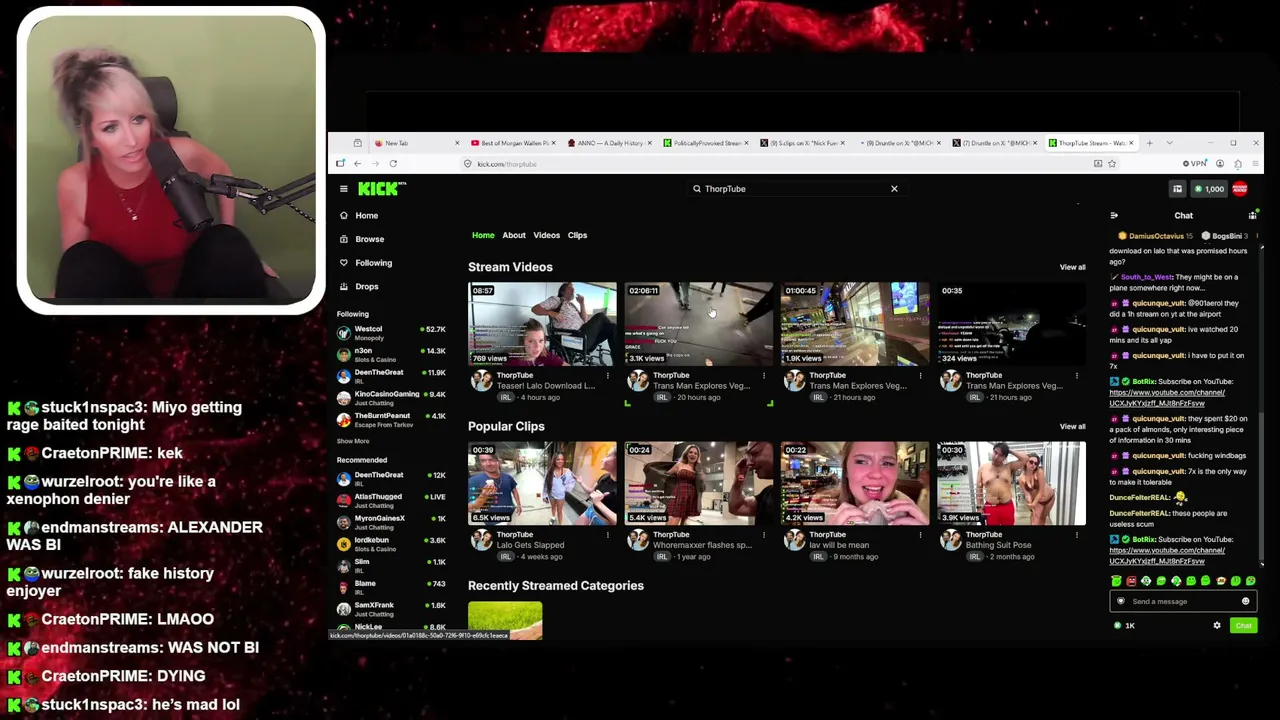Open Westcol channel in Following list
The width and height of the screenshot is (1280, 720).
coord(391,333)
